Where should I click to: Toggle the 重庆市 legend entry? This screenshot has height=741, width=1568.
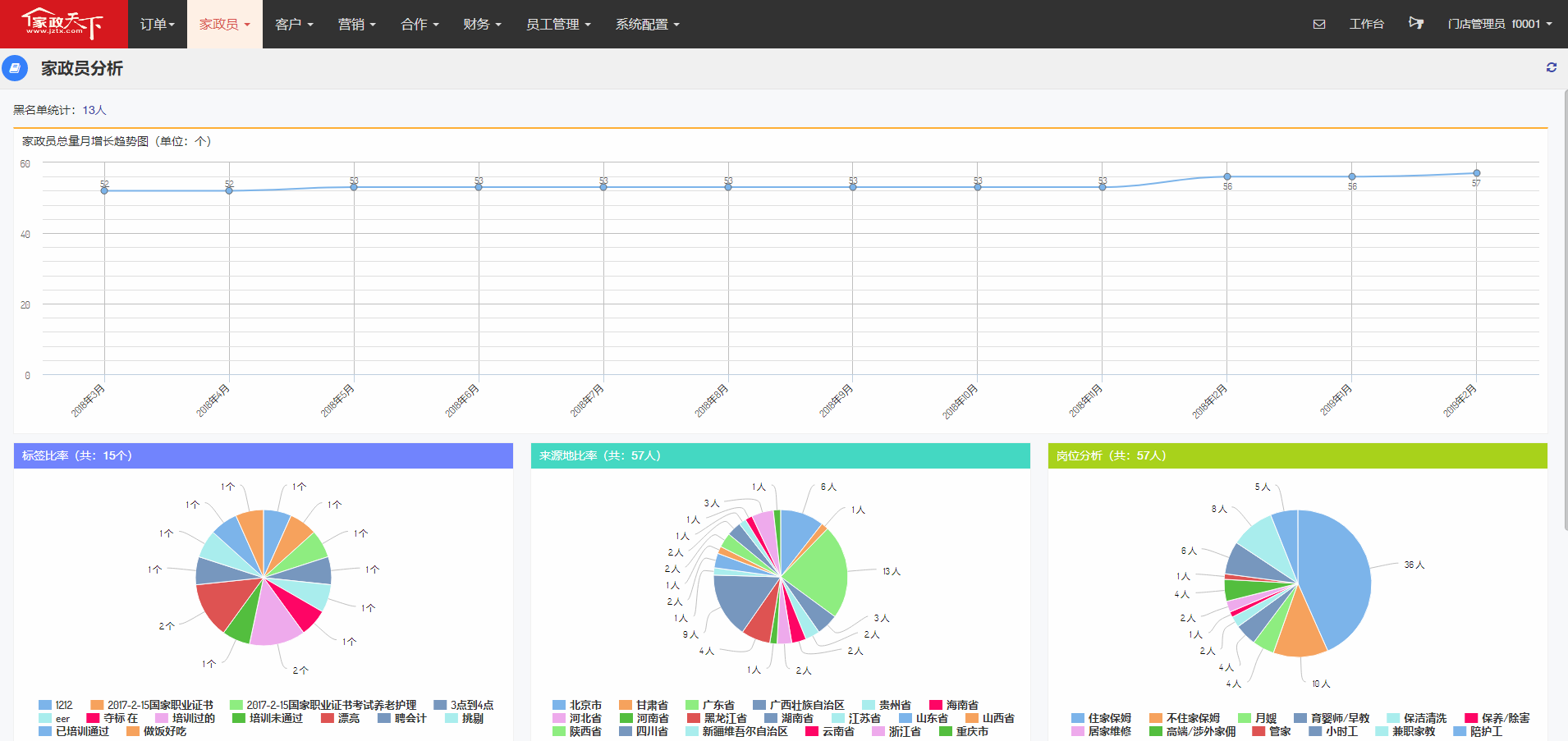coord(964,731)
